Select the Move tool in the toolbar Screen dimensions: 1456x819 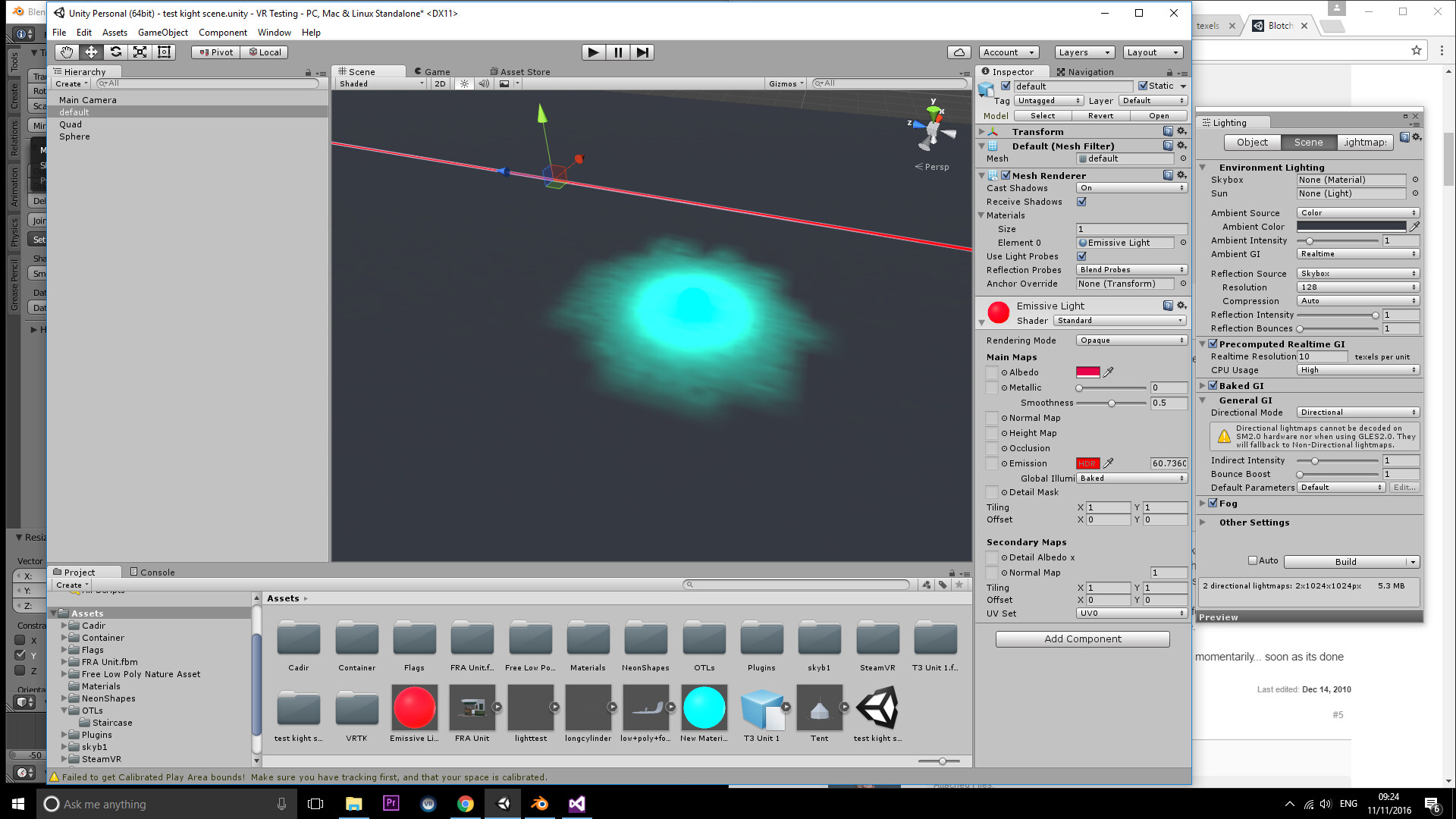point(91,52)
